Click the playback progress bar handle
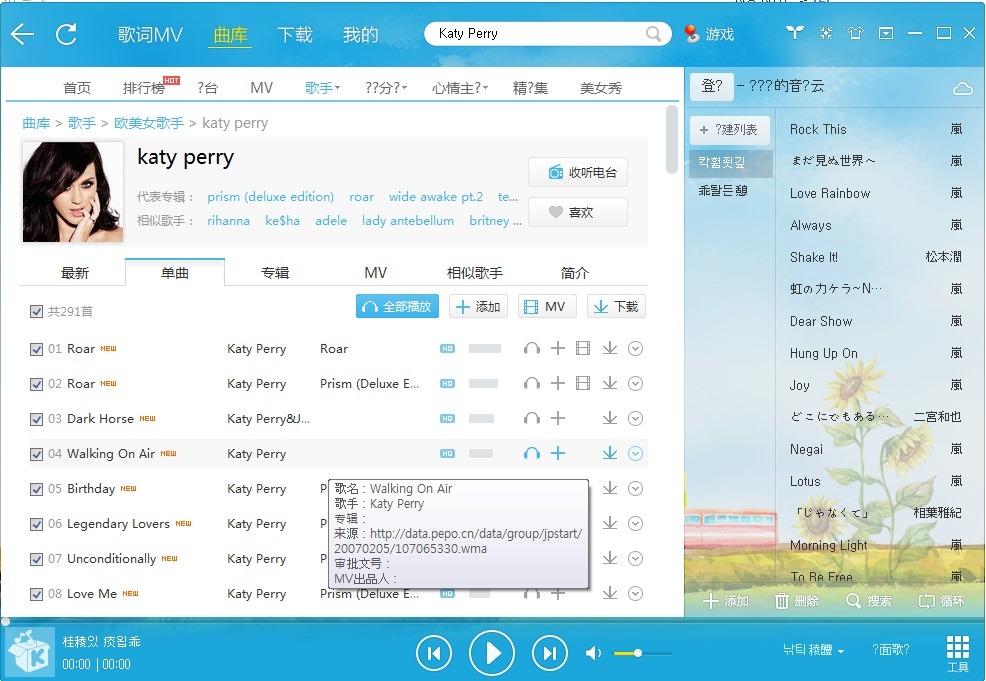This screenshot has height=681, width=986. coord(6,622)
